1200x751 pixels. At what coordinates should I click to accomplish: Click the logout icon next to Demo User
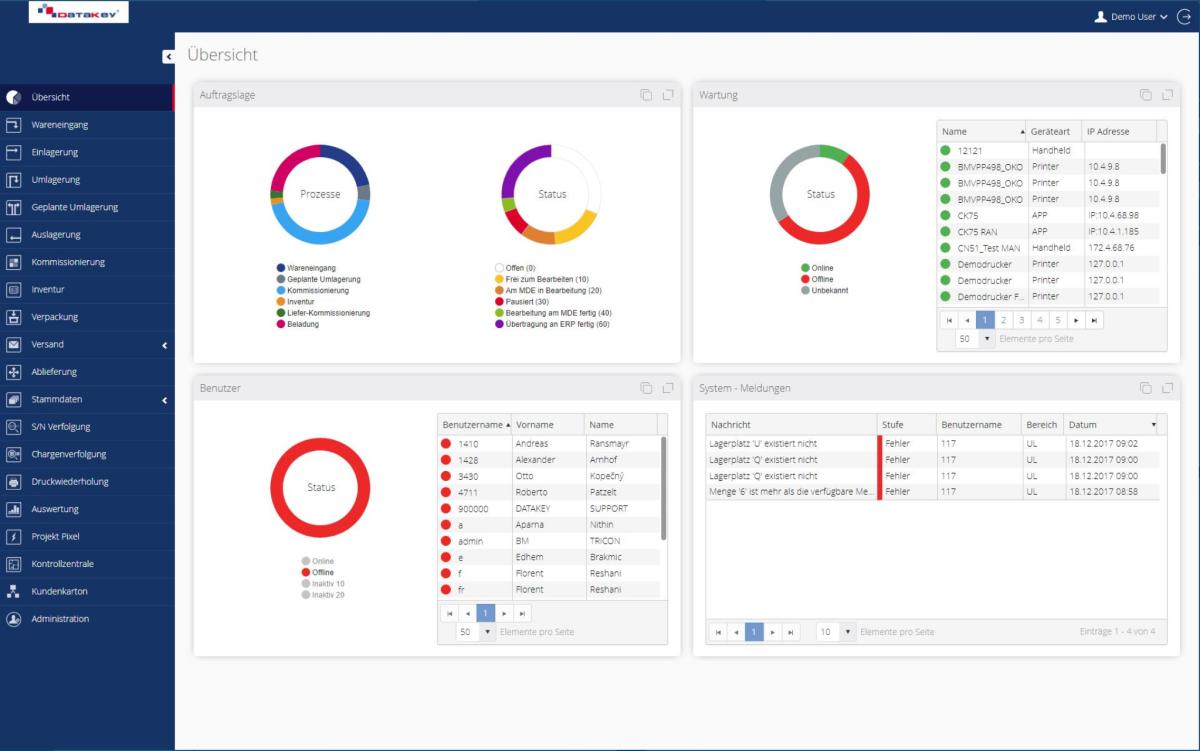(x=1185, y=17)
